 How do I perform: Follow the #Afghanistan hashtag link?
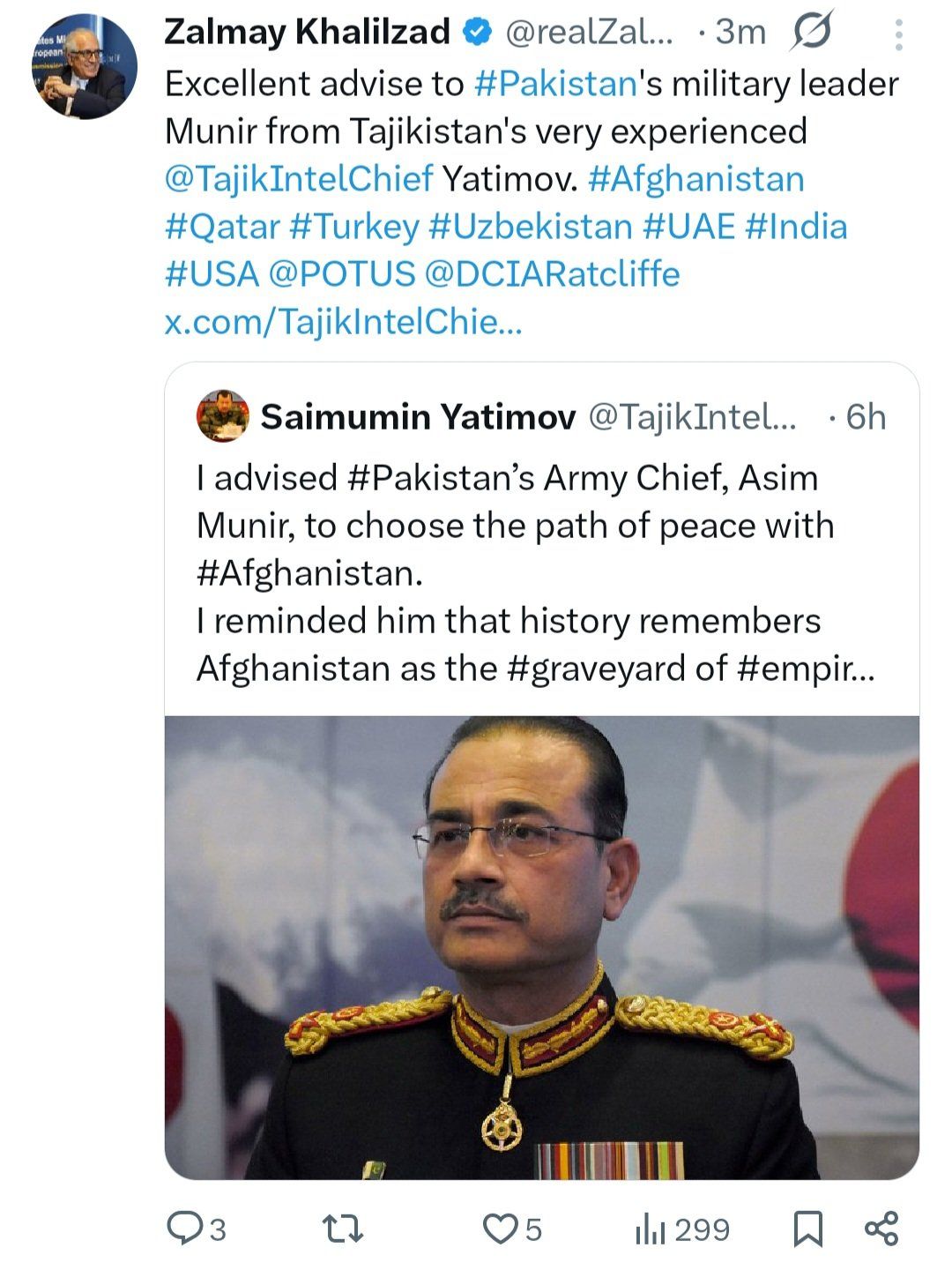coord(695,179)
